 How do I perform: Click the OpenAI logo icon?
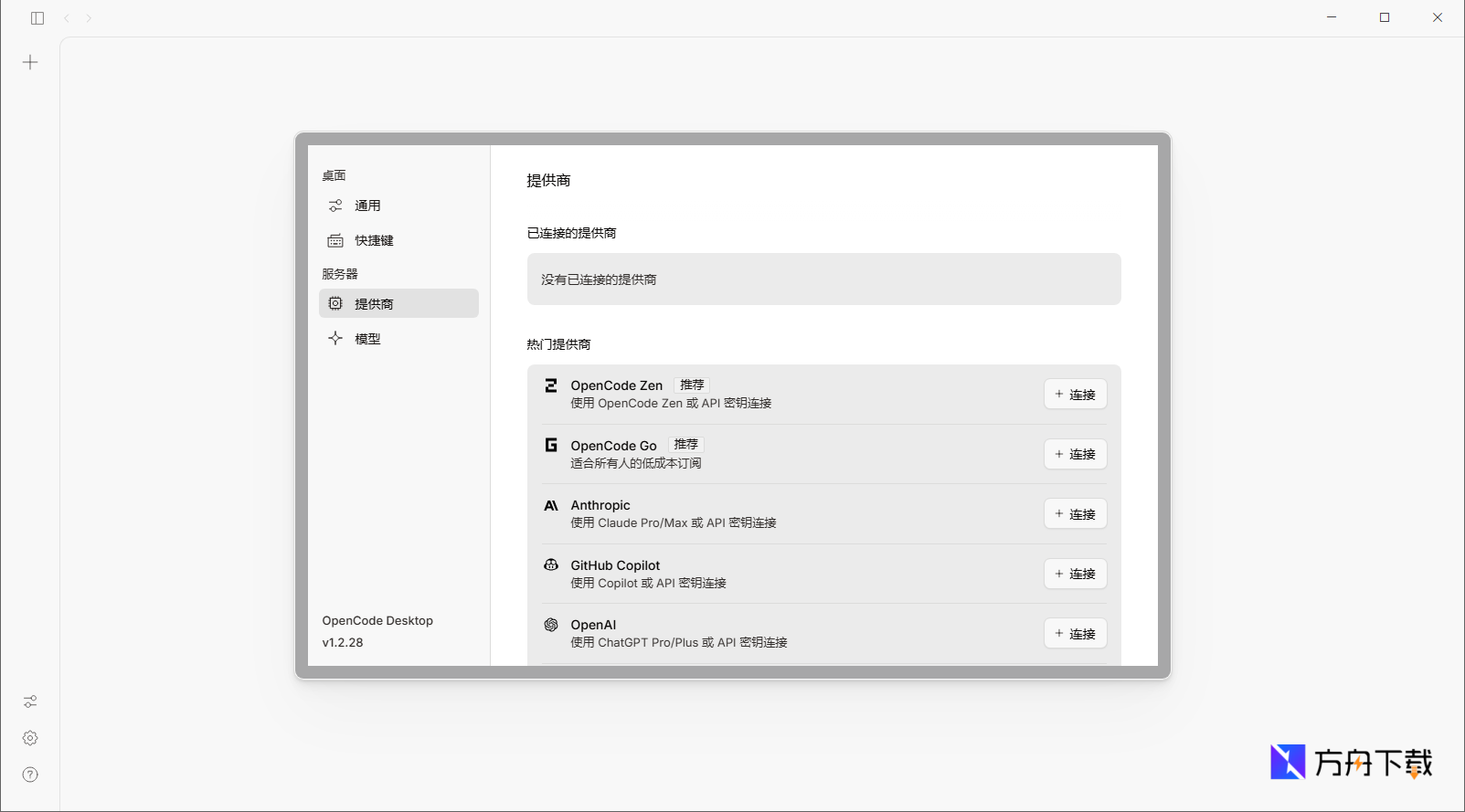551,625
